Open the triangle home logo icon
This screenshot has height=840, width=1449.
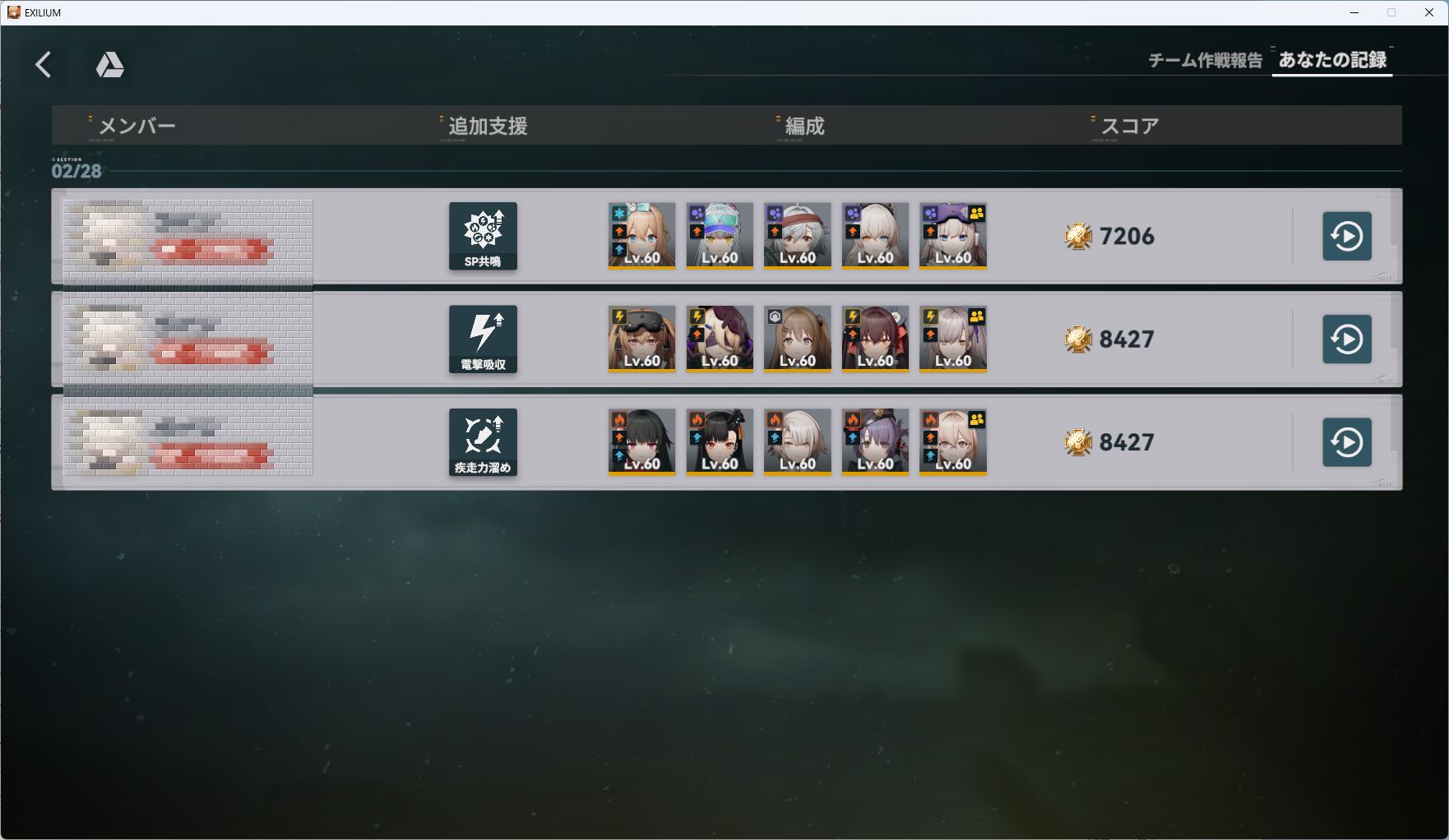[109, 64]
